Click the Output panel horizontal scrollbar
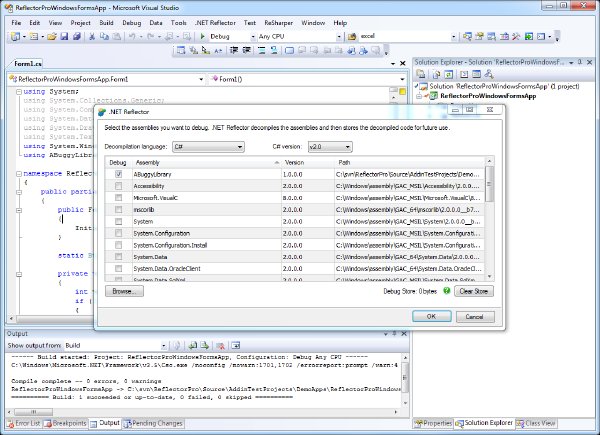 205,412
